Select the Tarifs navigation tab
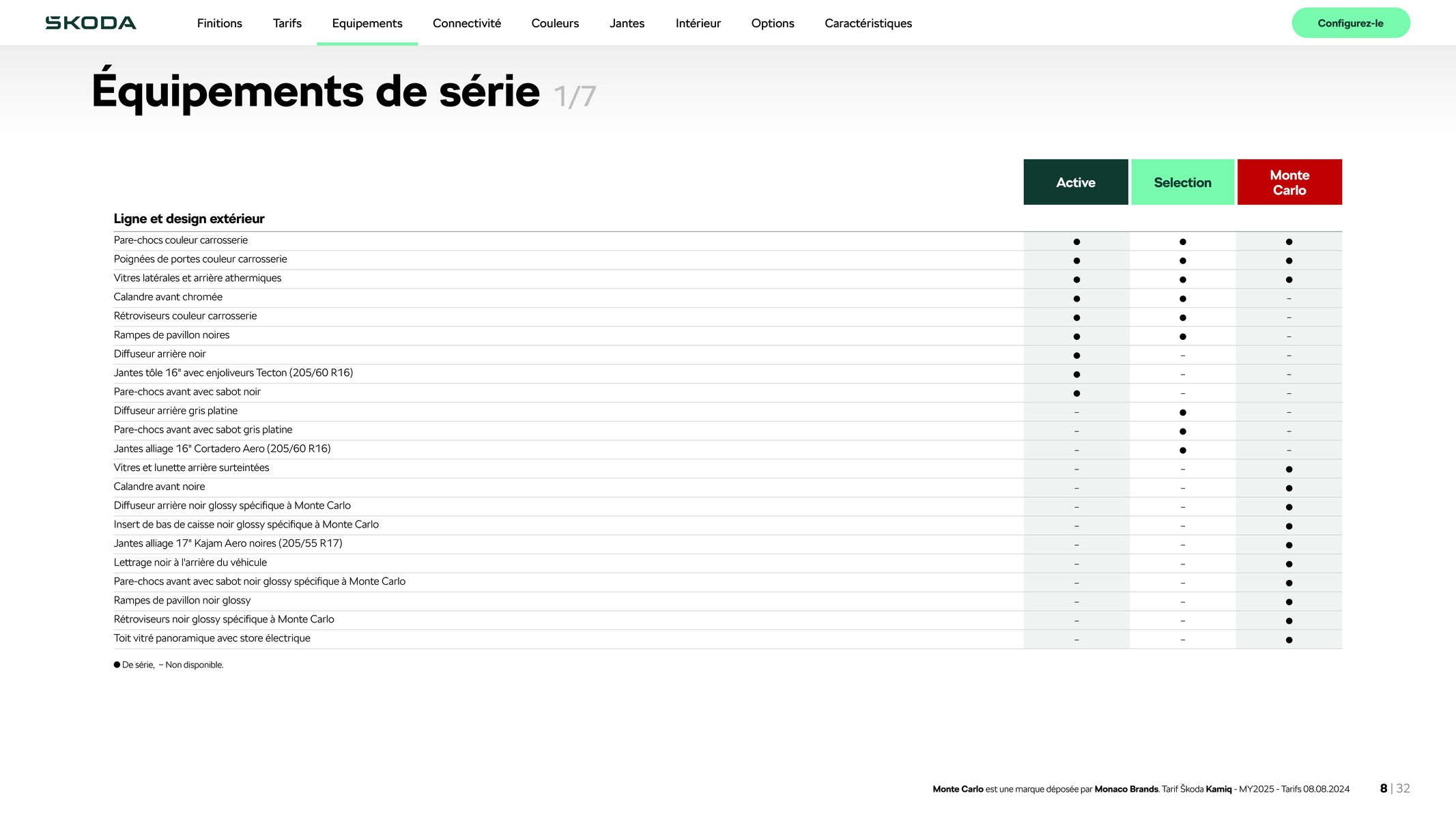 point(287,23)
